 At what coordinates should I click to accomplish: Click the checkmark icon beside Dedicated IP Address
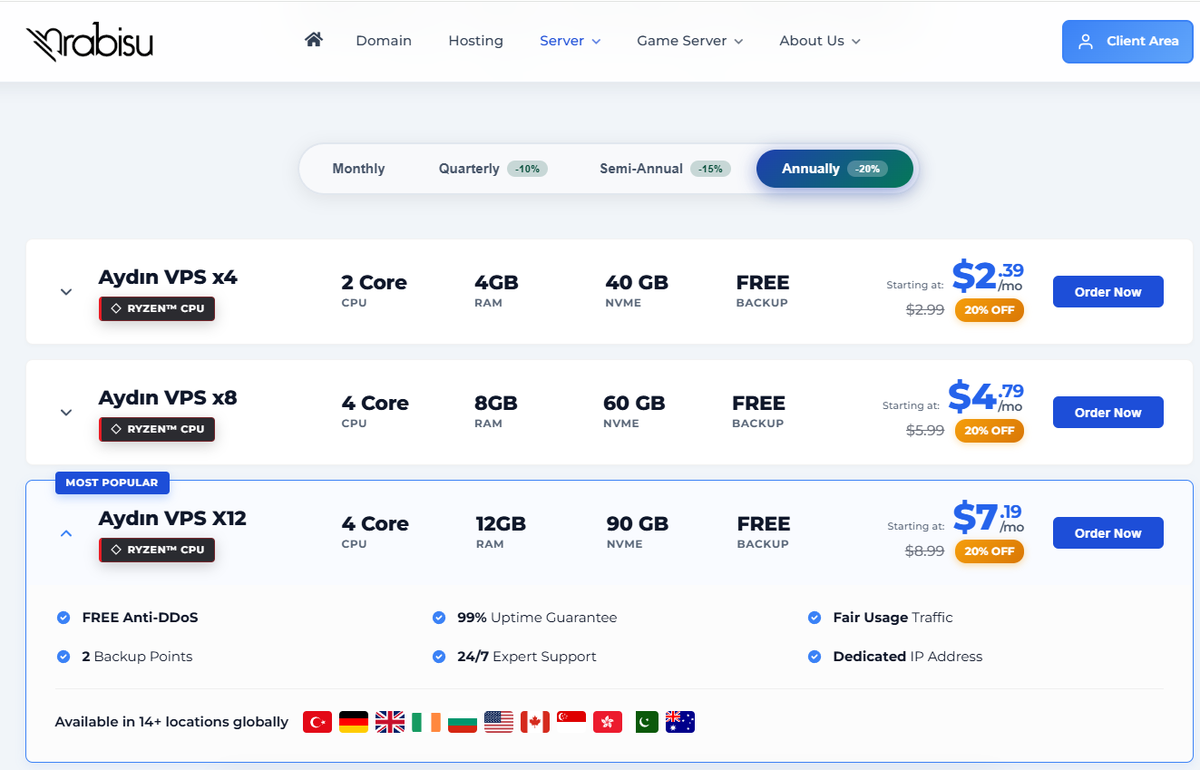[x=814, y=657]
